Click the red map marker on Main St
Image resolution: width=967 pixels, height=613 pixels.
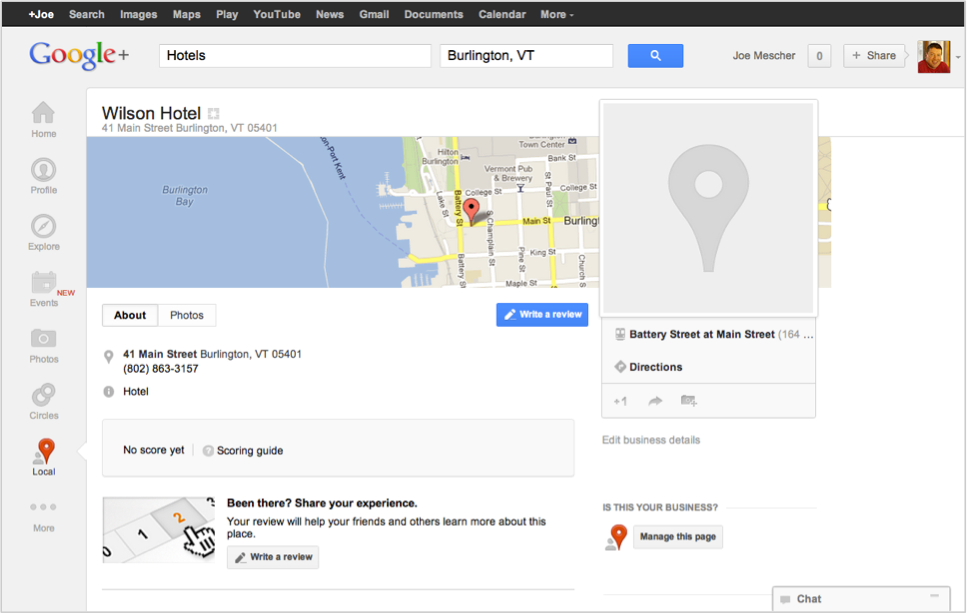pos(471,210)
